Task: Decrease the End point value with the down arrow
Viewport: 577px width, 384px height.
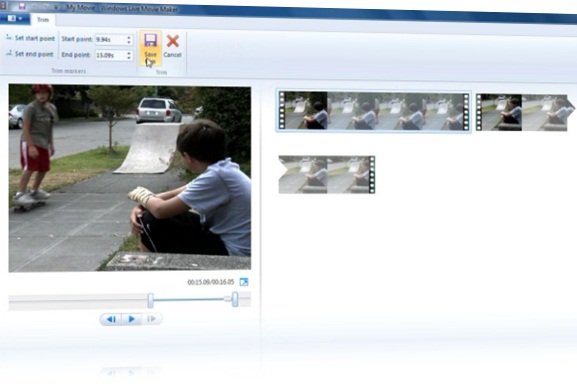Action: click(129, 58)
